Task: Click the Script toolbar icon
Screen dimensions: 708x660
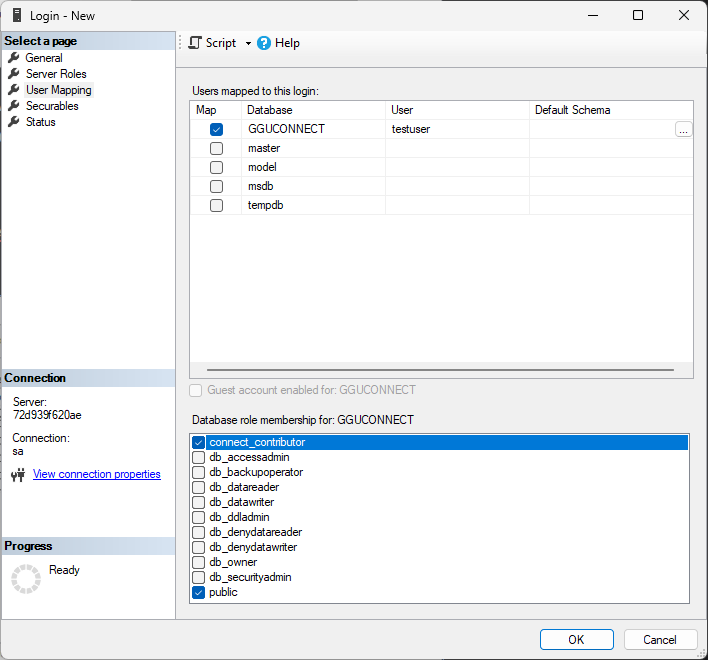Action: 196,43
